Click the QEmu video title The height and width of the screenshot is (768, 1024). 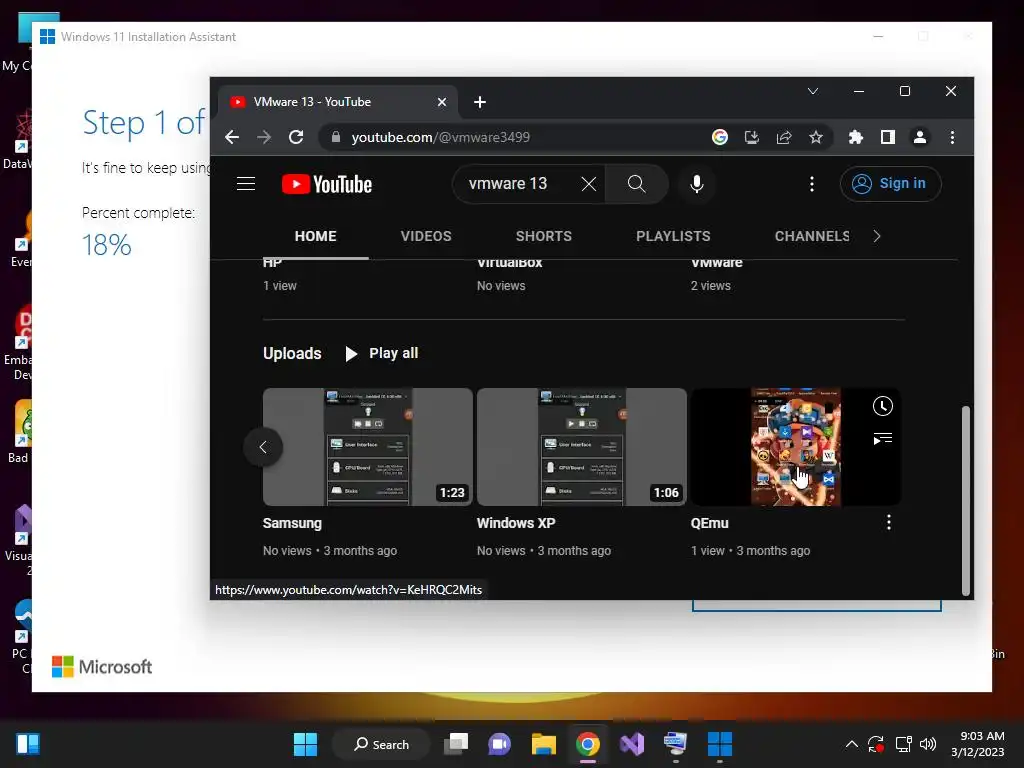point(709,523)
